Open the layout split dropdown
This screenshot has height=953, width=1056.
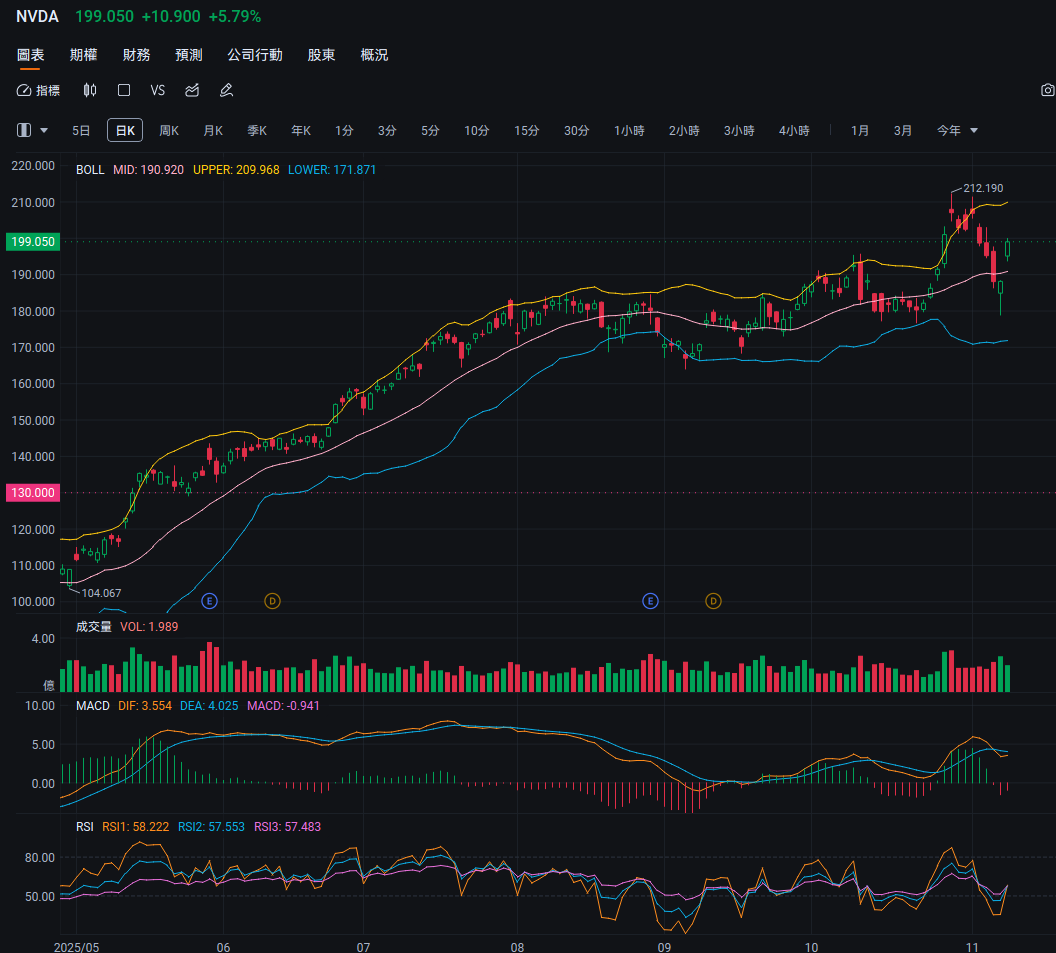[x=32, y=130]
